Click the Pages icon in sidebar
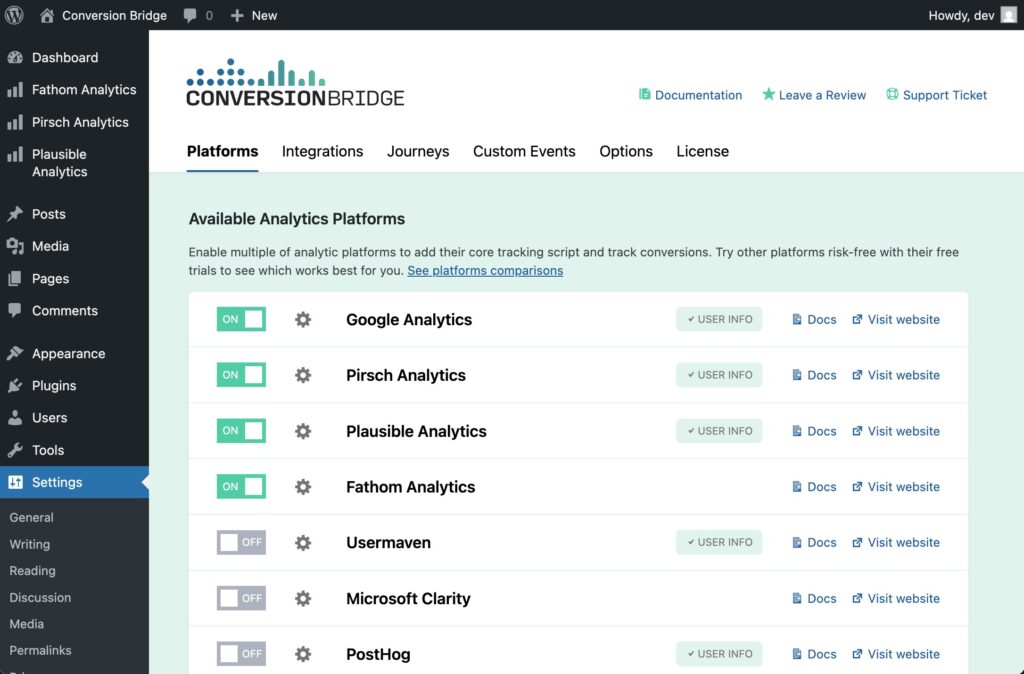Image resolution: width=1024 pixels, height=674 pixels. (x=15, y=279)
